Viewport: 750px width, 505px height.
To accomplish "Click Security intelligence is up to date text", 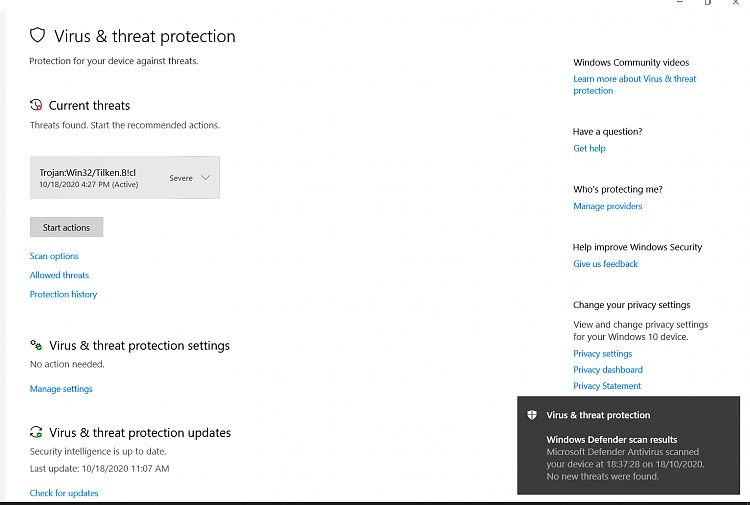I will click(98, 451).
